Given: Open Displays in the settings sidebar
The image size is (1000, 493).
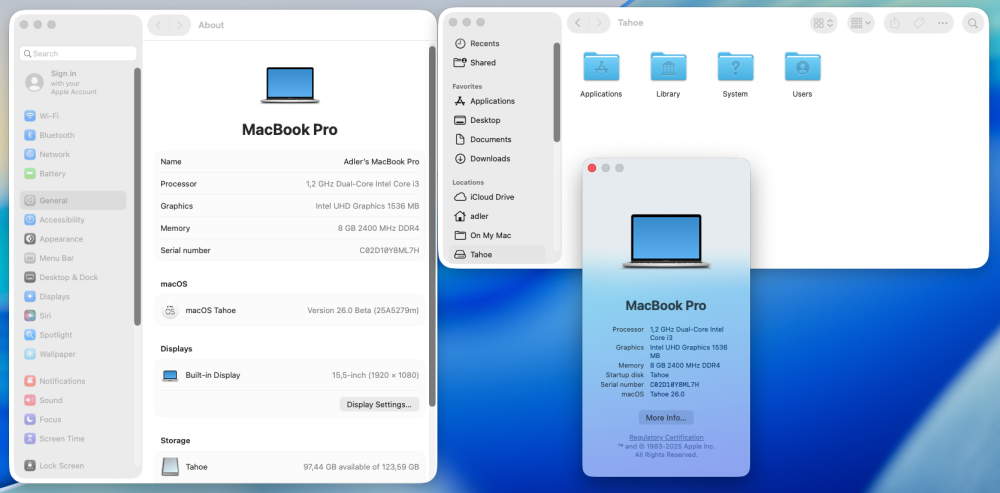Looking at the screenshot, I should coord(73,297).
